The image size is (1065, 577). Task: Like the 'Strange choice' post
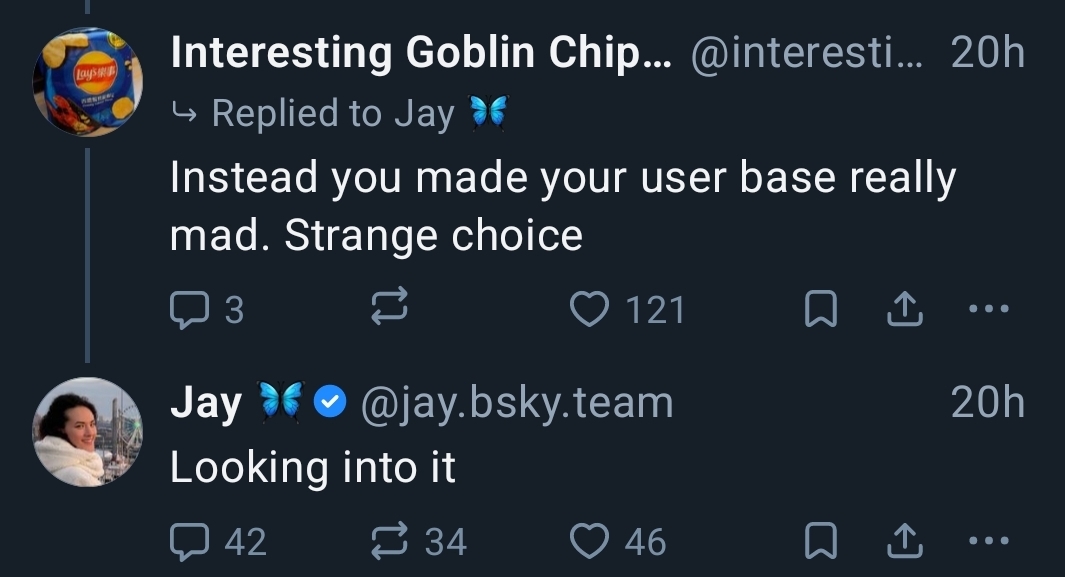pyautogui.click(x=590, y=310)
